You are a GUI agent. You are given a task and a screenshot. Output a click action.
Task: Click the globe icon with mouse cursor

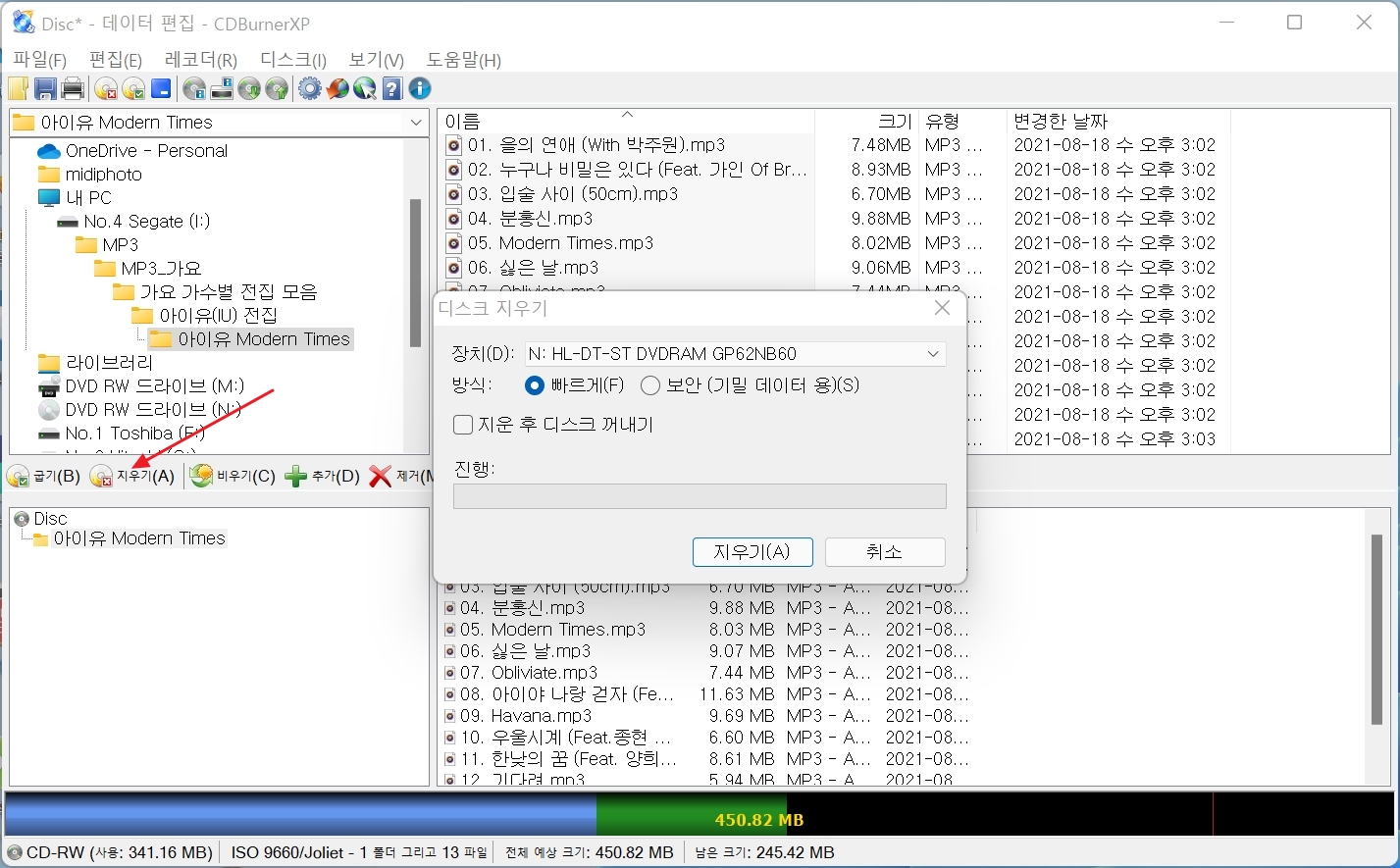pos(365,89)
